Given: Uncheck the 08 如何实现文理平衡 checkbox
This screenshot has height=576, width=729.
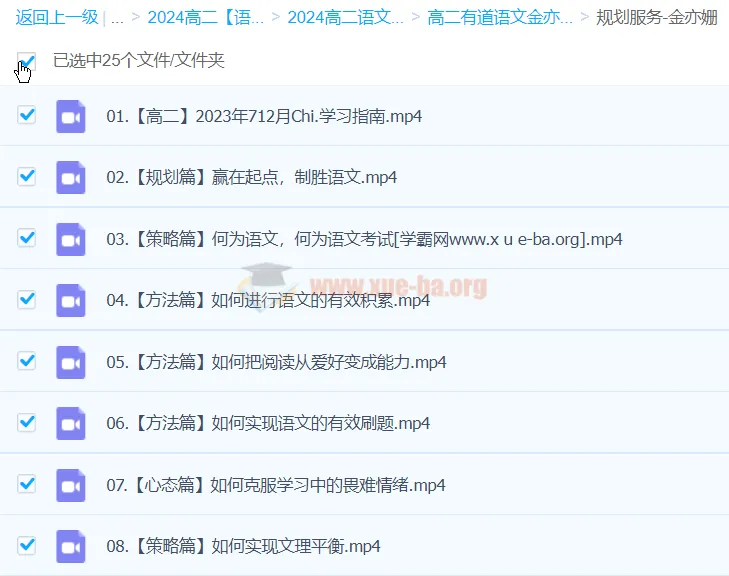Looking at the screenshot, I should [27, 545].
